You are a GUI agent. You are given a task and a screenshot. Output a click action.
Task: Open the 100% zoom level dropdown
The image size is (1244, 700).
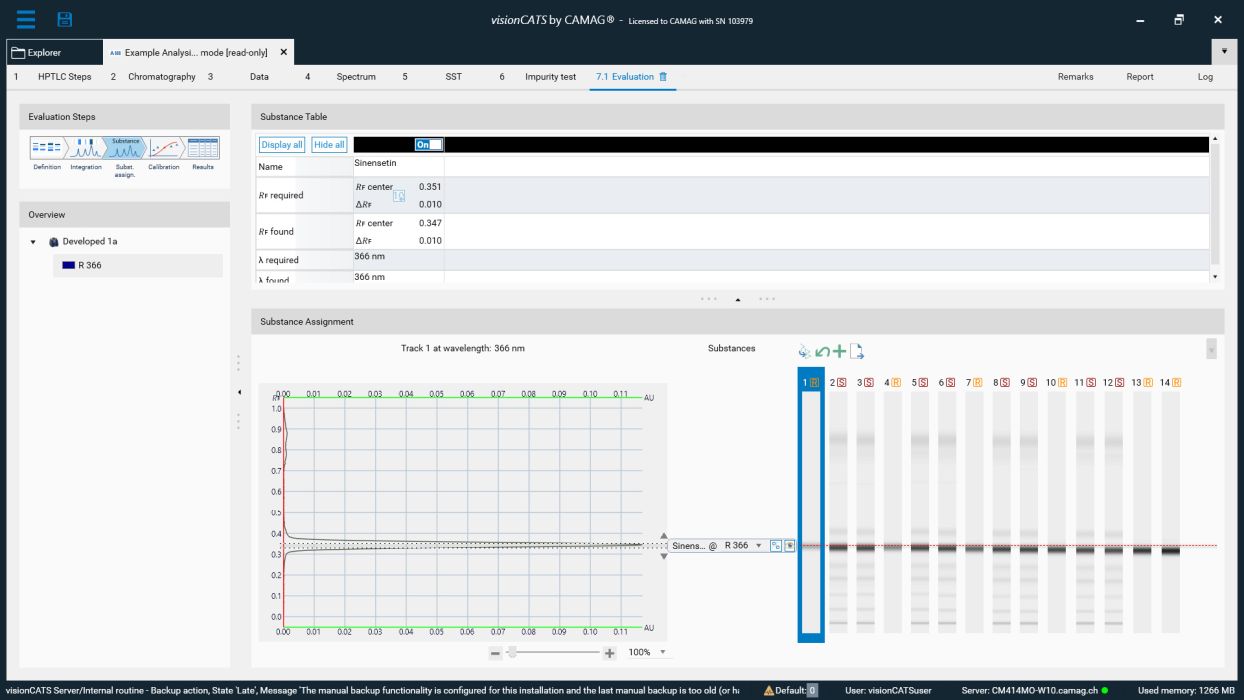662,653
